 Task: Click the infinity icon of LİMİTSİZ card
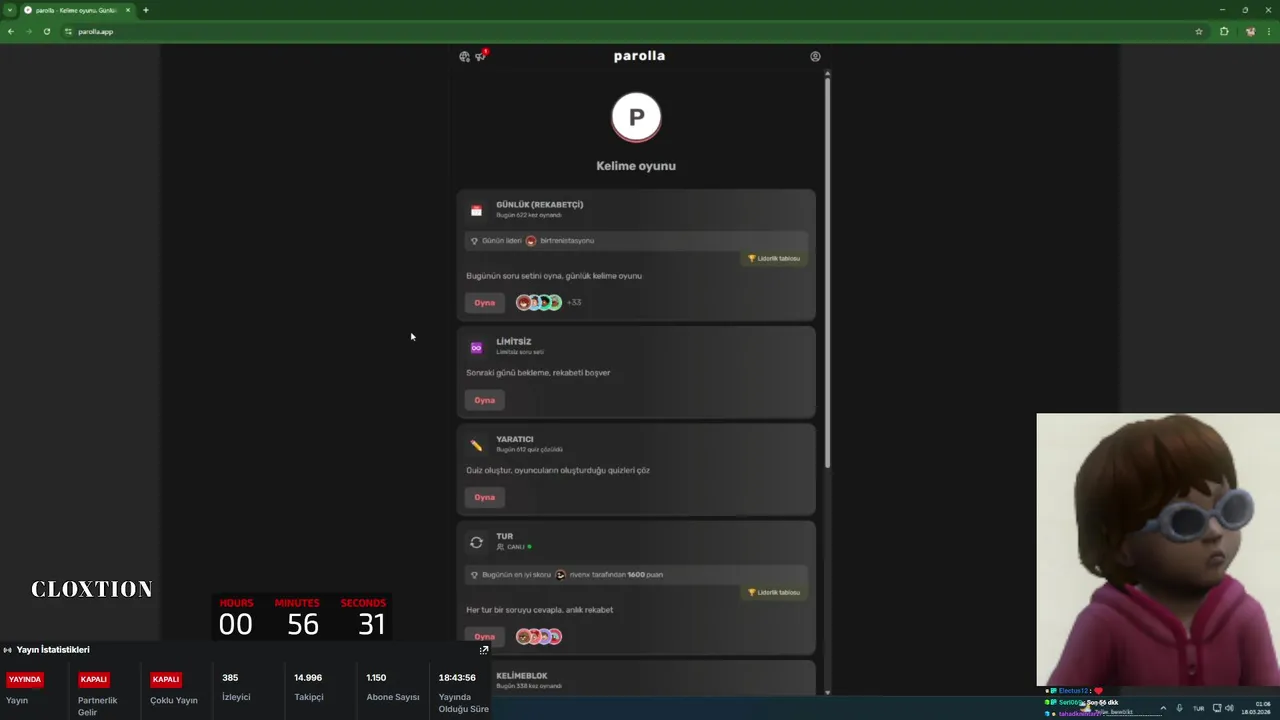(476, 348)
